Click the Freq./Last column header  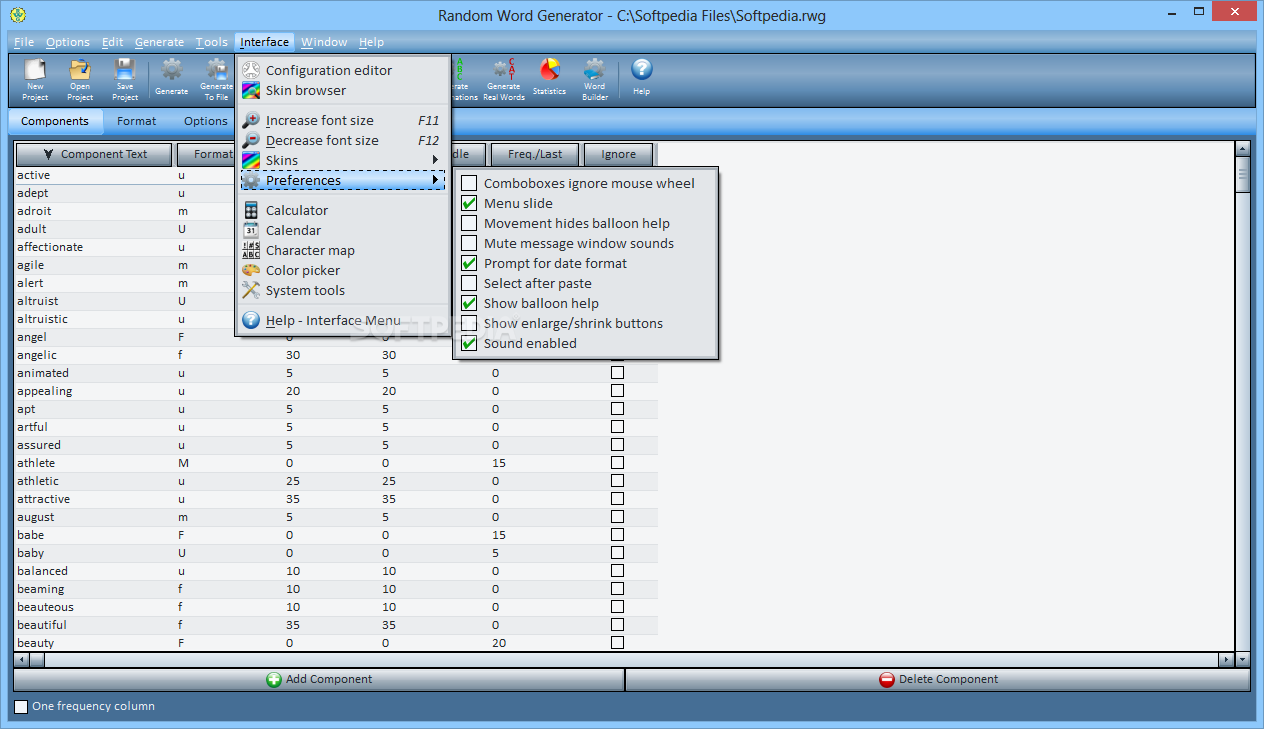pos(535,154)
